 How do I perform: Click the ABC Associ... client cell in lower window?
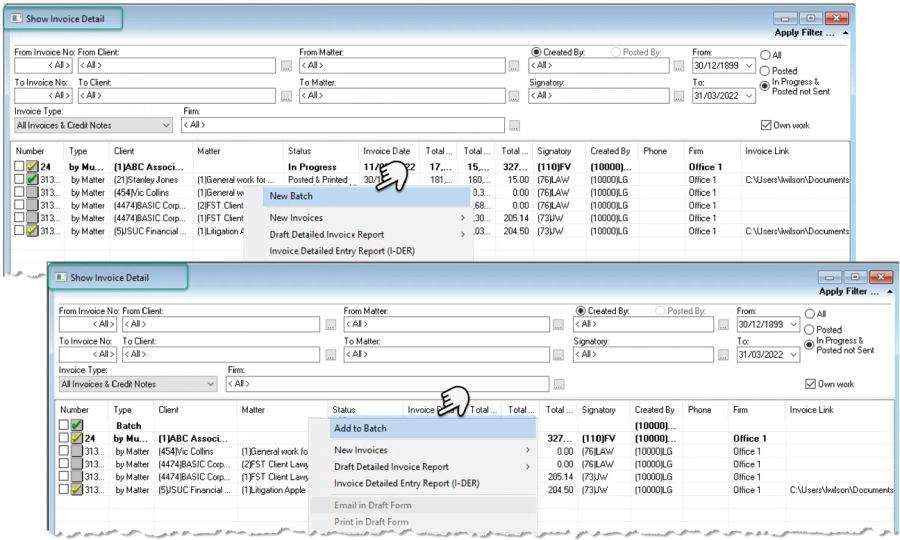(x=193, y=438)
